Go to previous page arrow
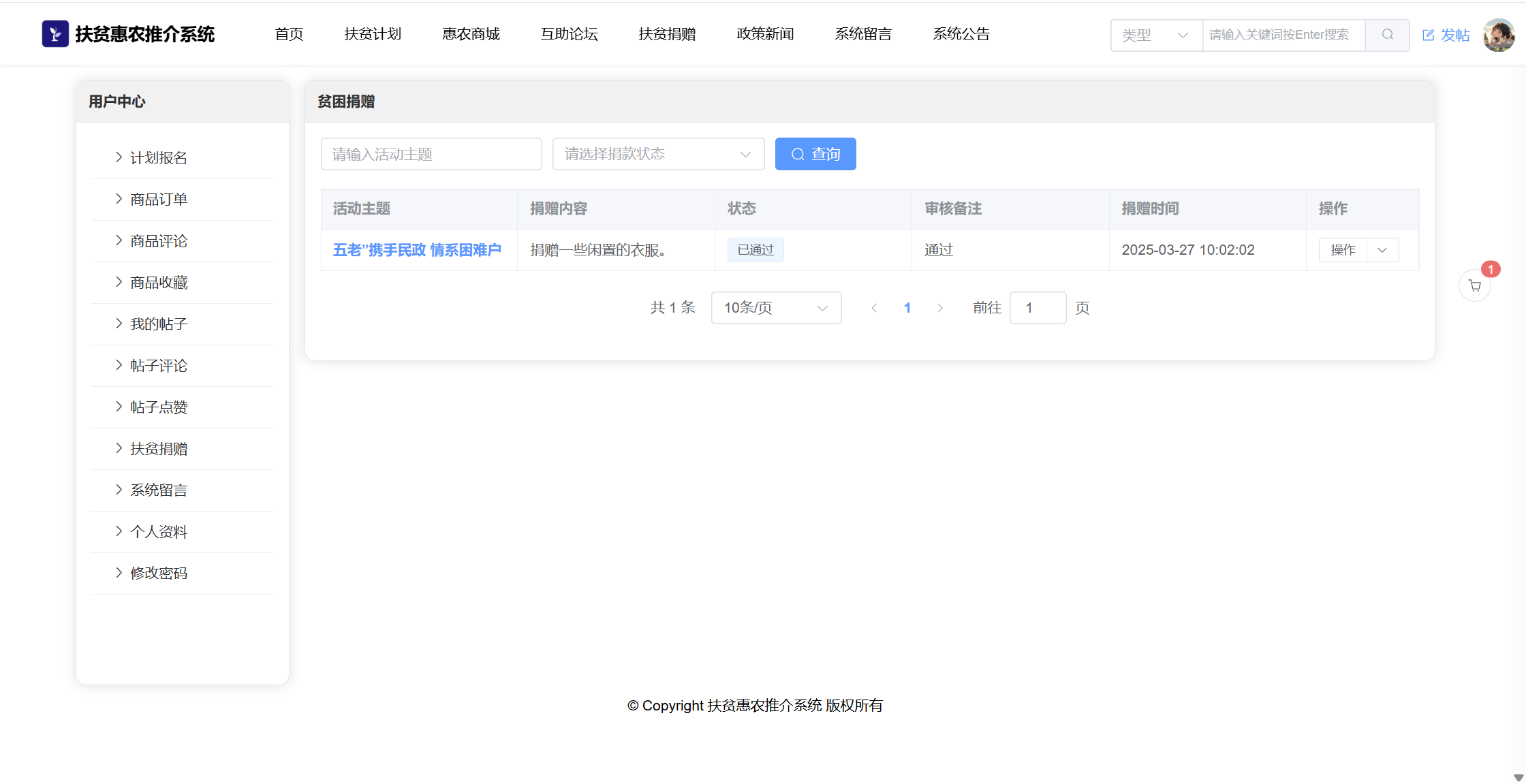 (874, 308)
